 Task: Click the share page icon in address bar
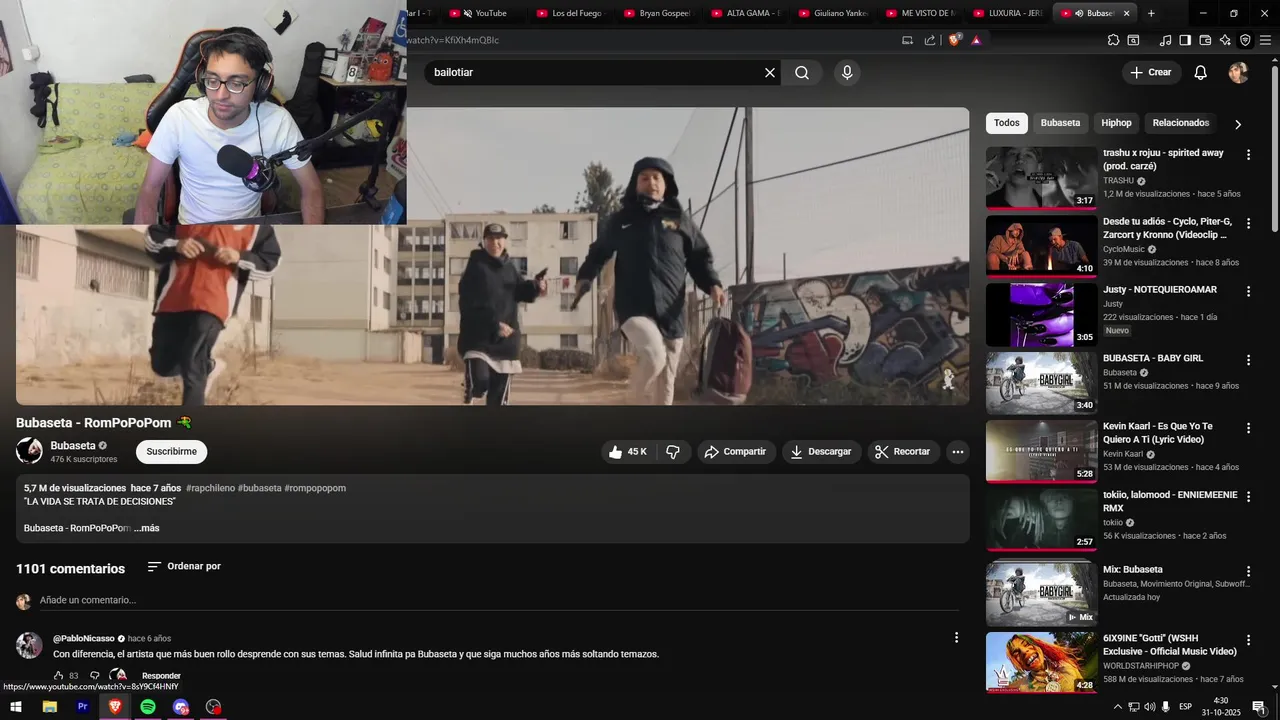[x=930, y=40]
